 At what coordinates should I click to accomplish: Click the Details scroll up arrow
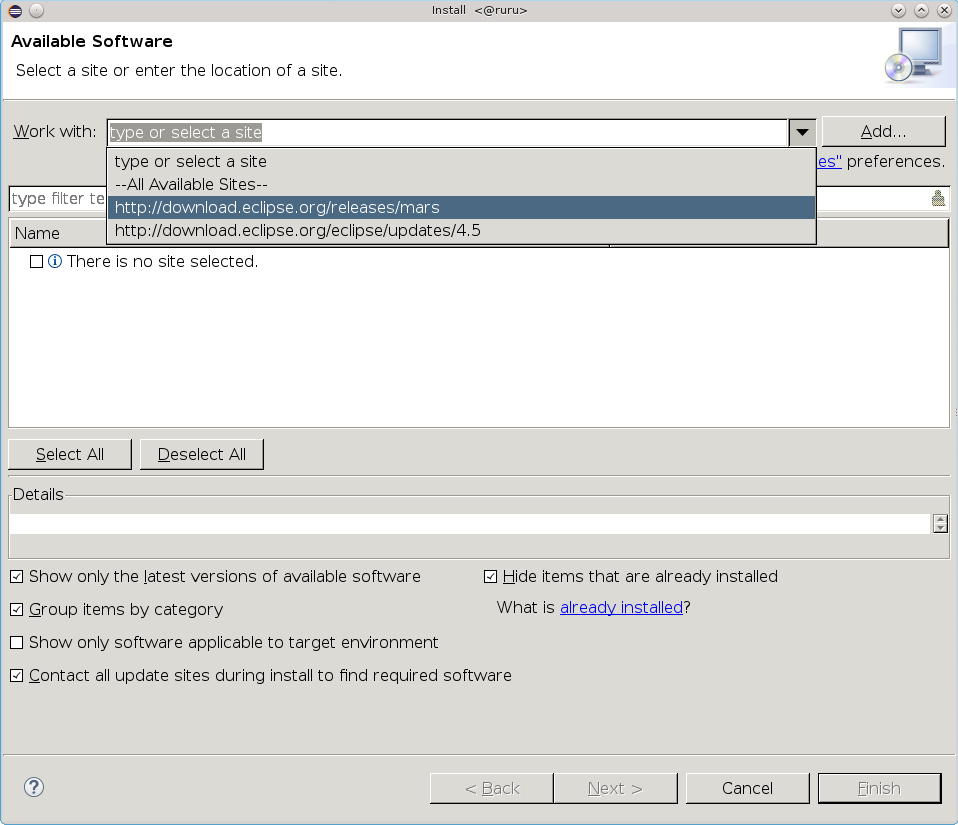[x=940, y=518]
